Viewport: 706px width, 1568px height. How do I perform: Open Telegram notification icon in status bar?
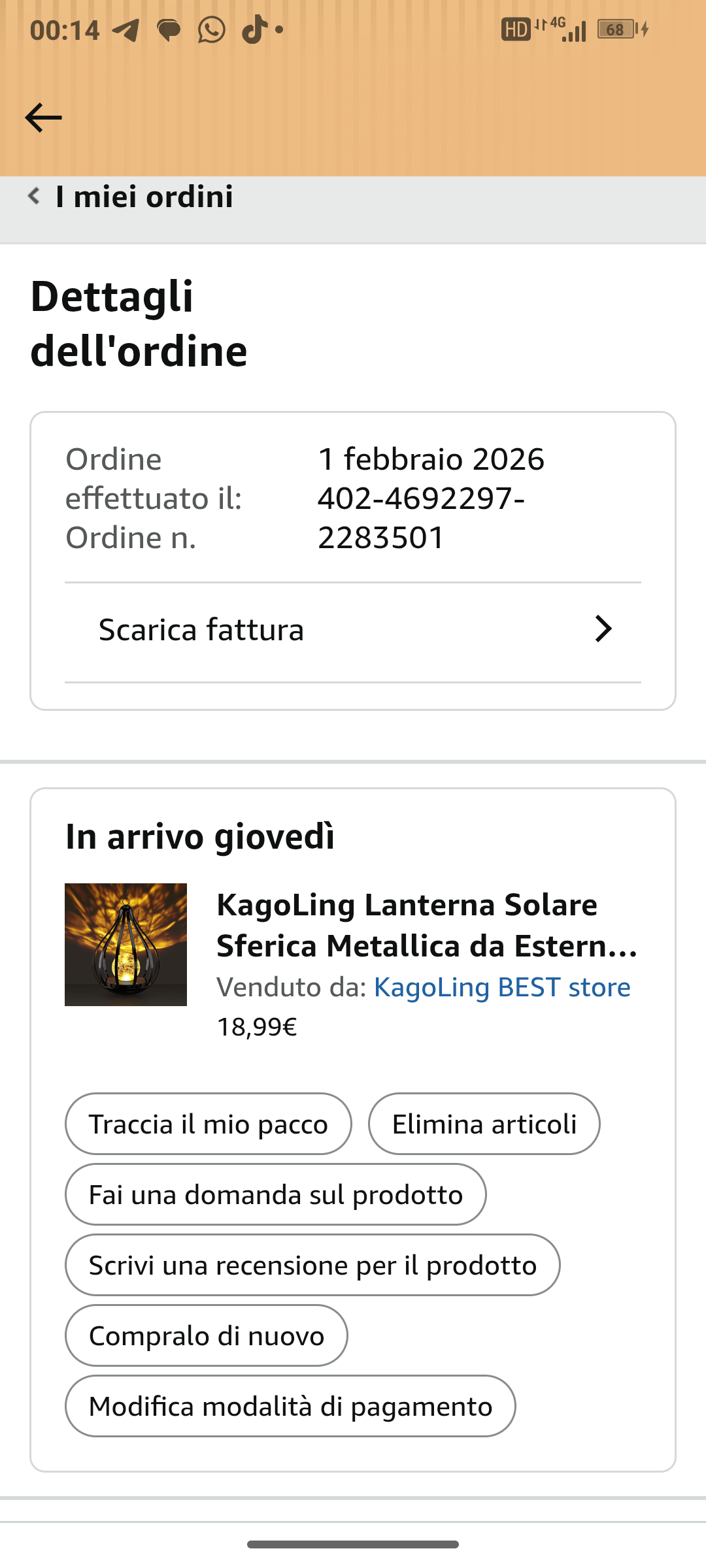pos(126,30)
